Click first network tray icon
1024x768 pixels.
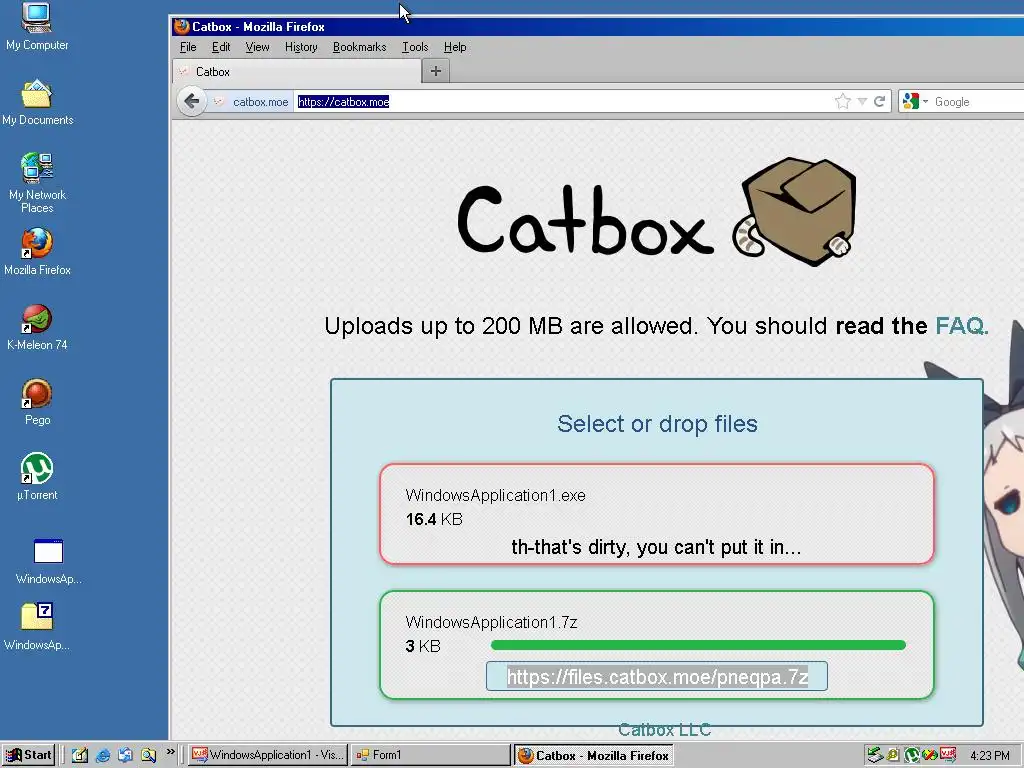click(x=875, y=755)
